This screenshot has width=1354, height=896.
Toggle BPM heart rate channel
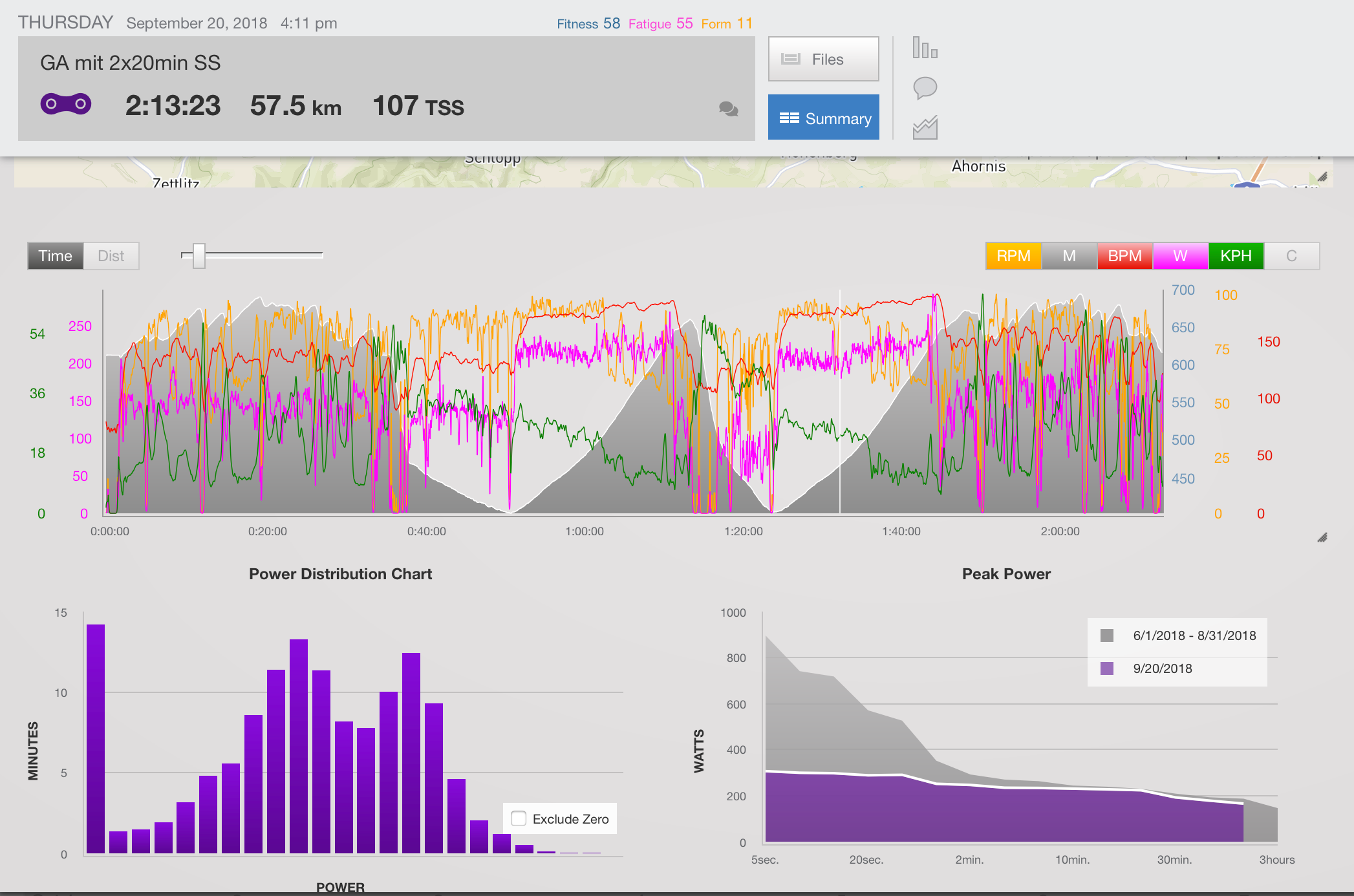(x=1124, y=256)
